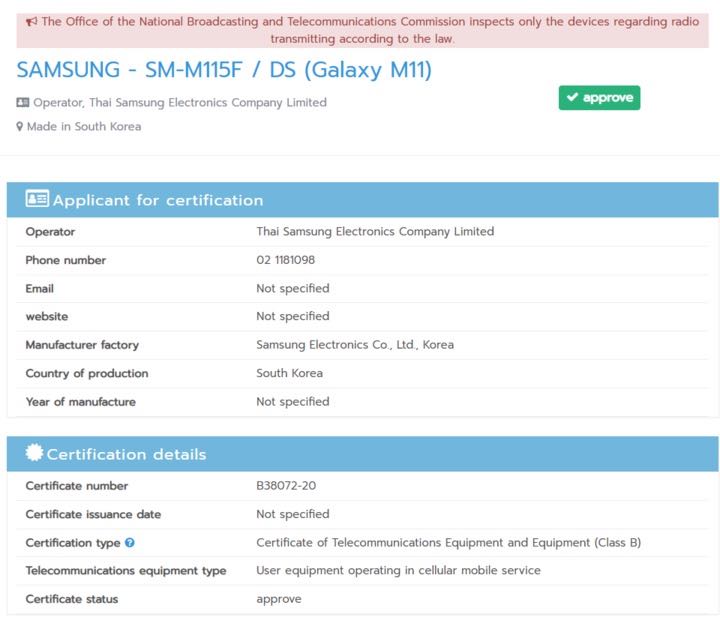Click the 'Certification type' label
This screenshot has width=720, height=629.
(x=73, y=543)
